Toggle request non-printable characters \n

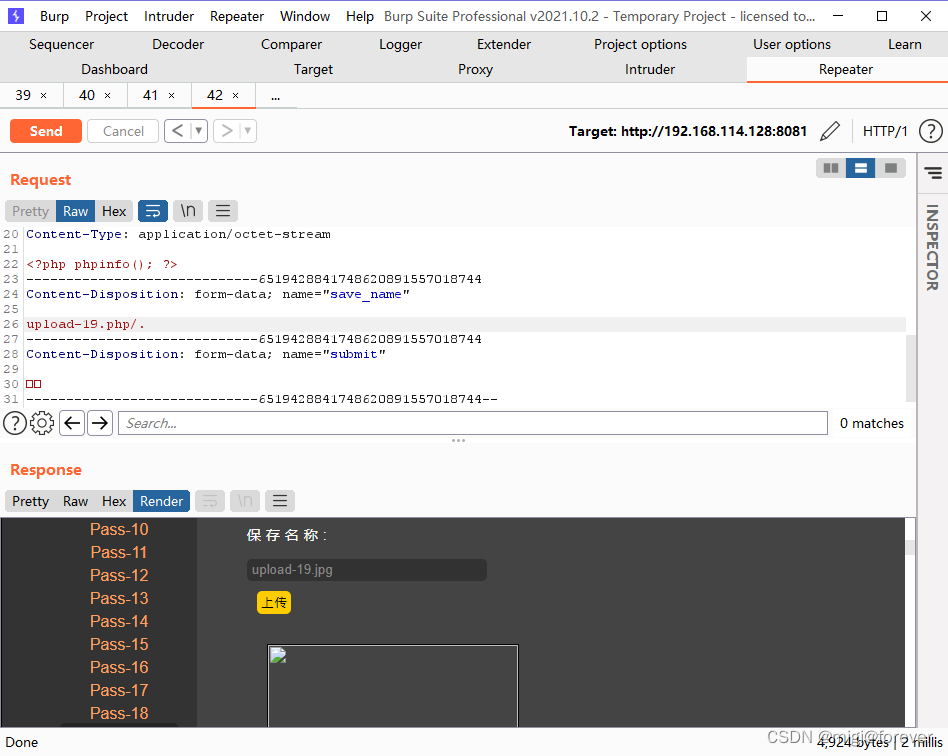tap(188, 211)
